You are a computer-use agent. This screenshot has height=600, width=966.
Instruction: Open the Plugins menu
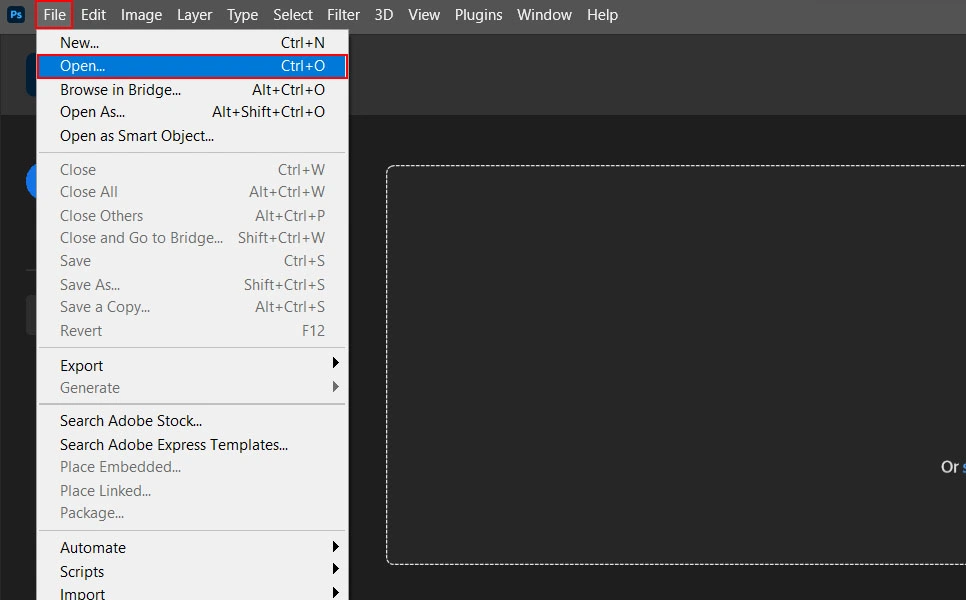point(478,15)
